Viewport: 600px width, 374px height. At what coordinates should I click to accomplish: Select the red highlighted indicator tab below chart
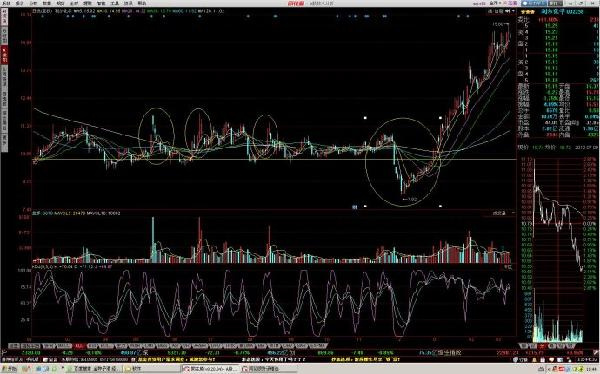pyautogui.click(x=79, y=346)
